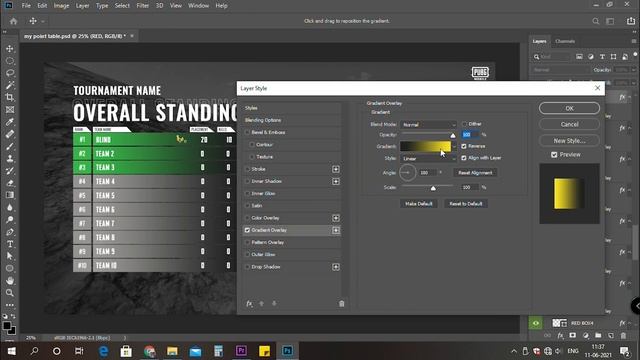Add another Stroke effect with plus icon
The width and height of the screenshot is (640, 360).
pos(336,169)
